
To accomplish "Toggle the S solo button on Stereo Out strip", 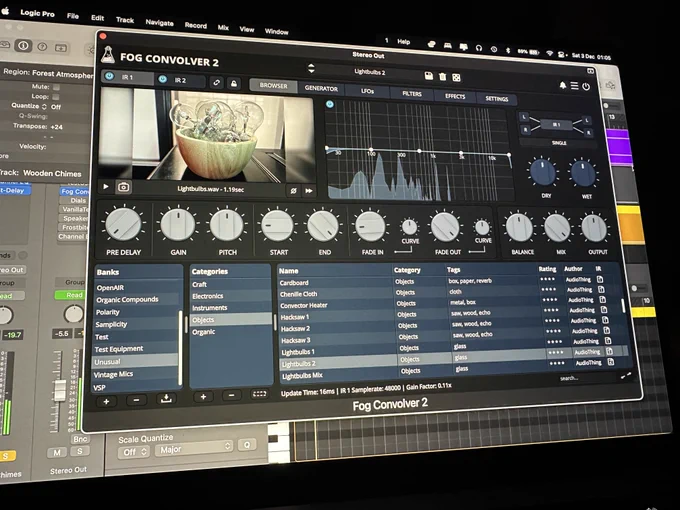I will pos(80,451).
